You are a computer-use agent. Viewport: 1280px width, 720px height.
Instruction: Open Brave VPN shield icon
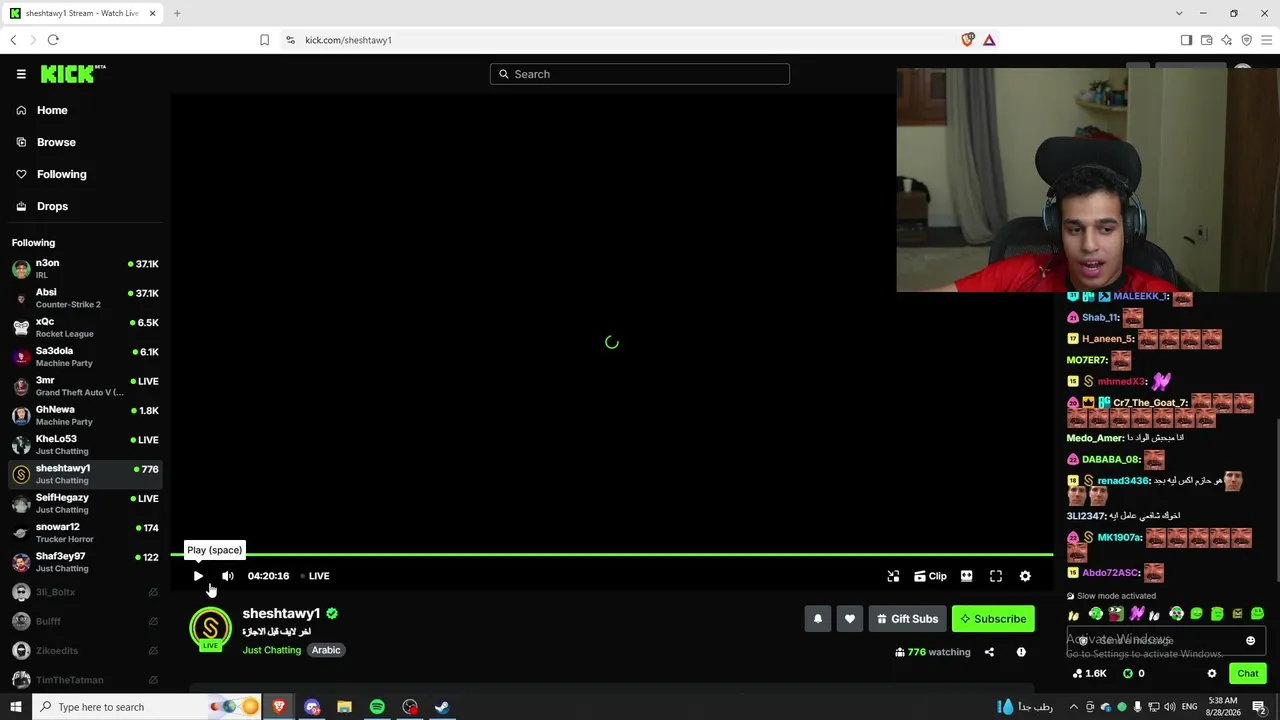(x=1246, y=40)
